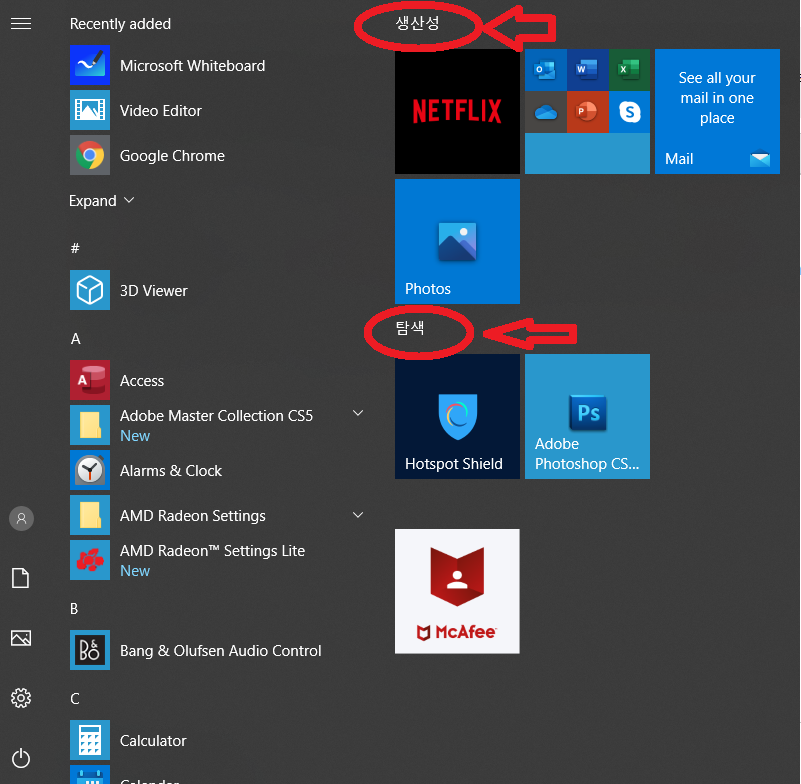Open Excel from the Office tile group
This screenshot has height=784, width=801.
[629, 70]
